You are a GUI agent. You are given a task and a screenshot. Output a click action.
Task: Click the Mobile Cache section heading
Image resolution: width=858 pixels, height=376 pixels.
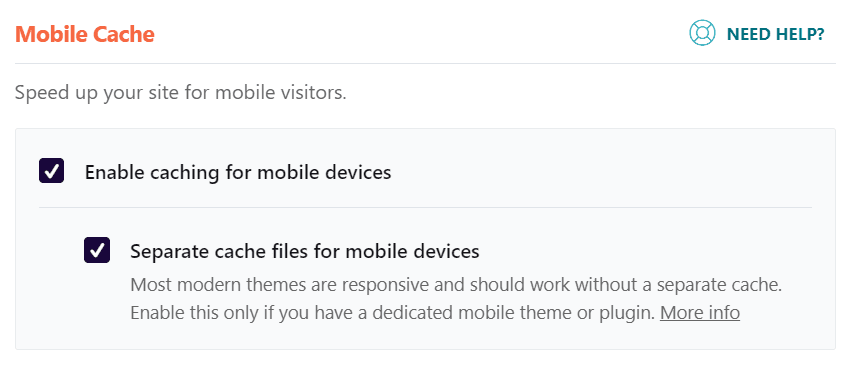85,34
